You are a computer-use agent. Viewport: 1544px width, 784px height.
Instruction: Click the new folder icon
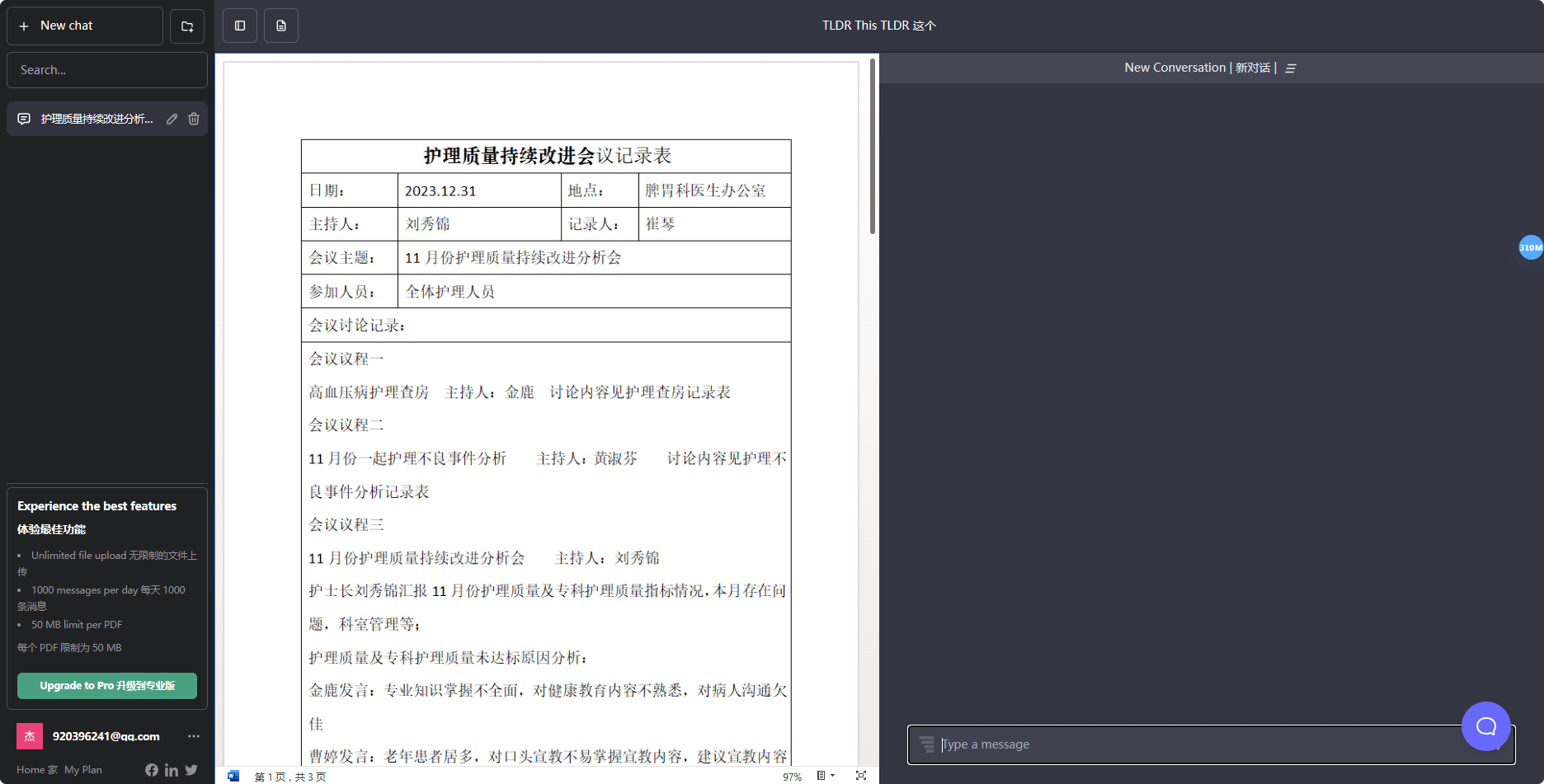(187, 26)
